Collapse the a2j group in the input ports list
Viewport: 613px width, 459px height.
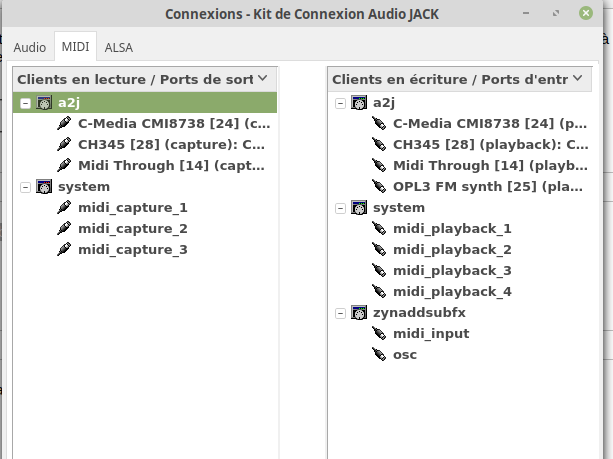pos(340,102)
